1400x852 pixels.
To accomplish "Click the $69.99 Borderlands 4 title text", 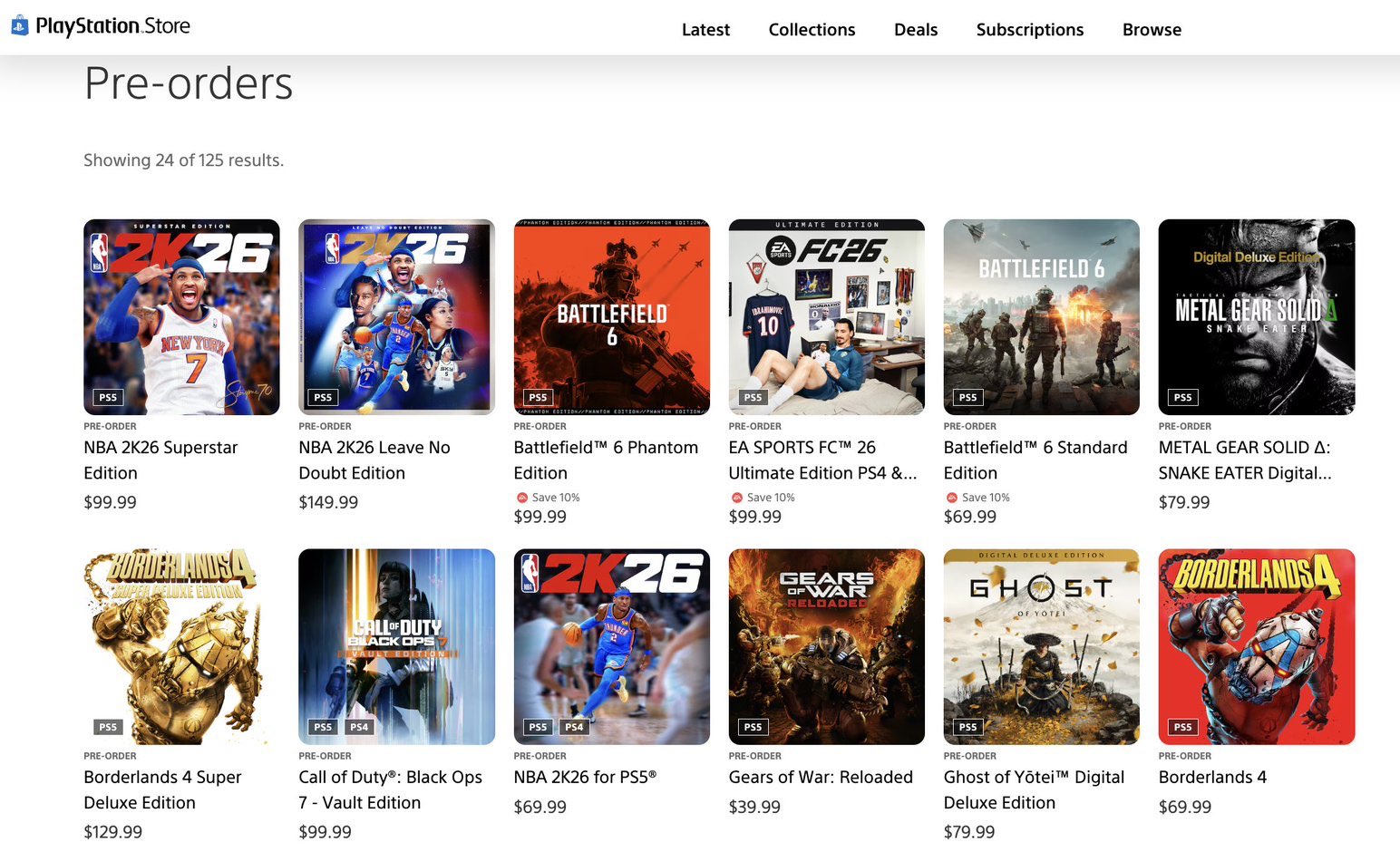I will pyautogui.click(x=1212, y=777).
